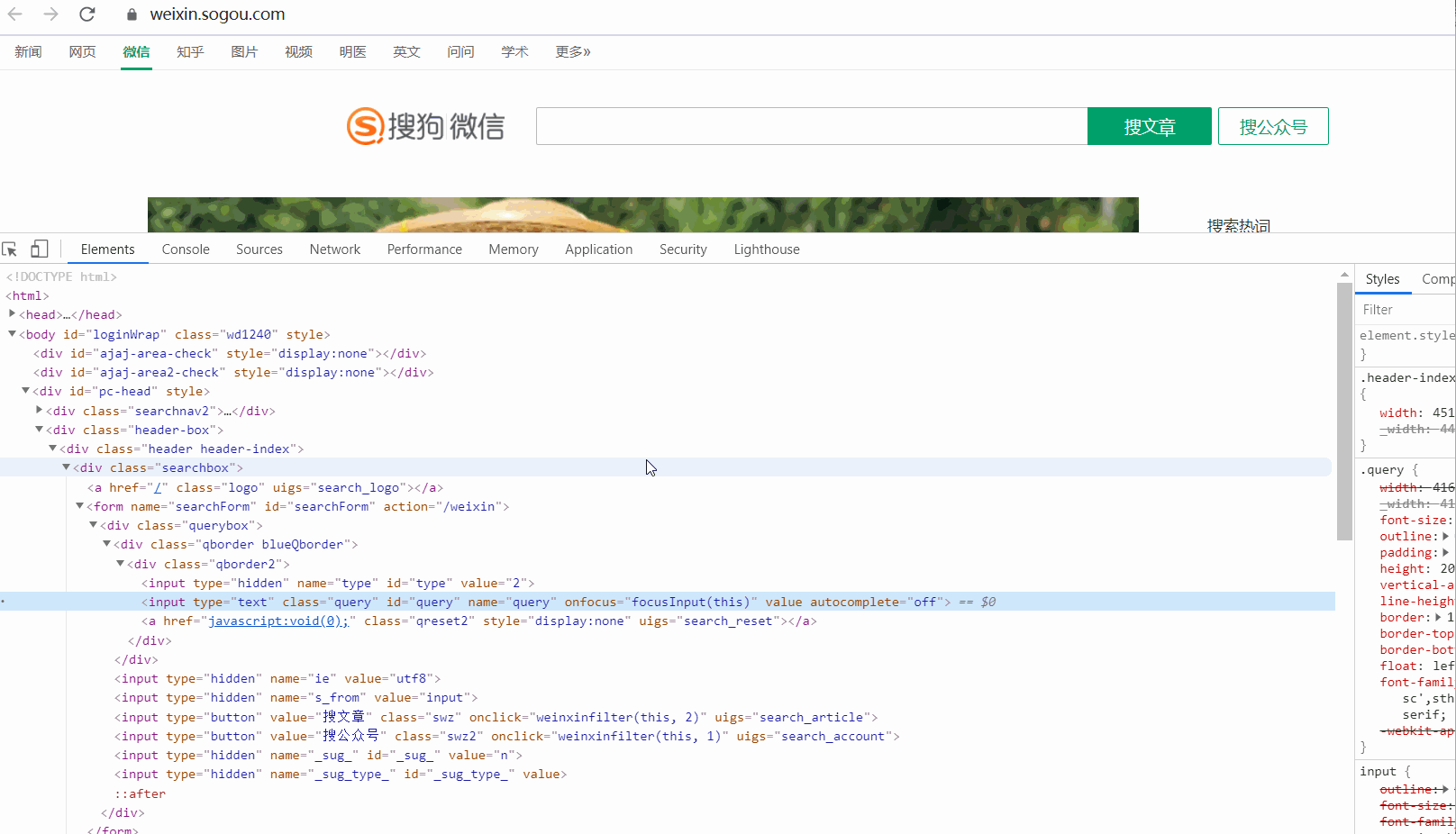Expand the head node
The width and height of the screenshot is (1456, 834).
click(12, 313)
